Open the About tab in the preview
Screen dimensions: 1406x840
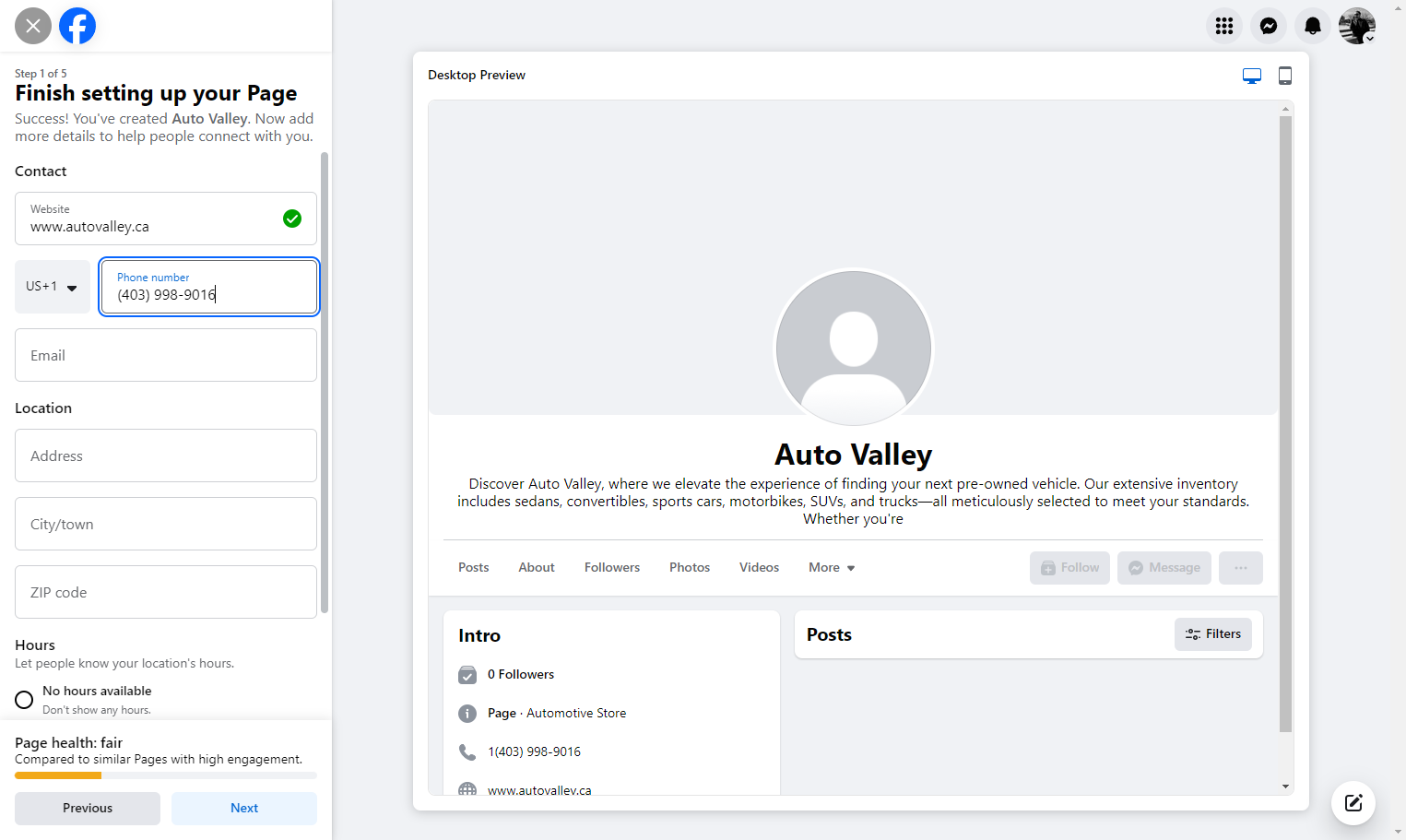(537, 568)
